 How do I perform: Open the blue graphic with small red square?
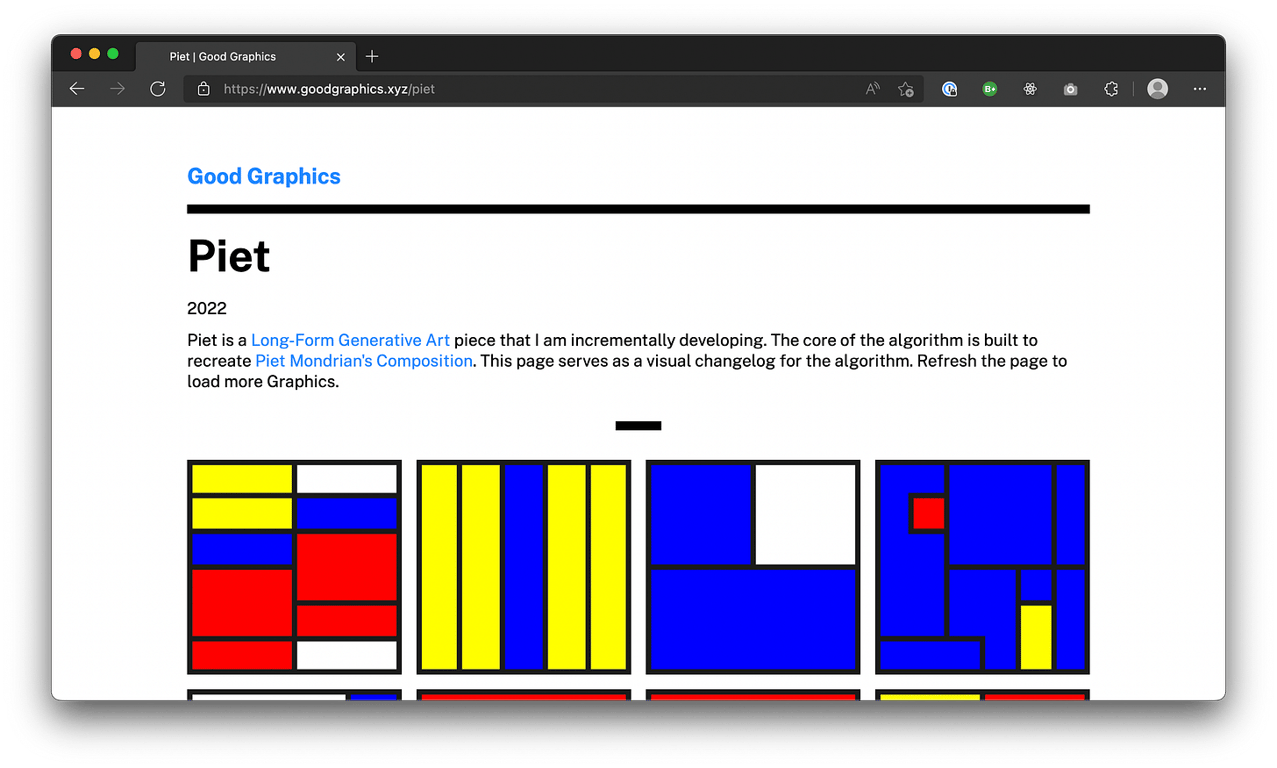982,567
